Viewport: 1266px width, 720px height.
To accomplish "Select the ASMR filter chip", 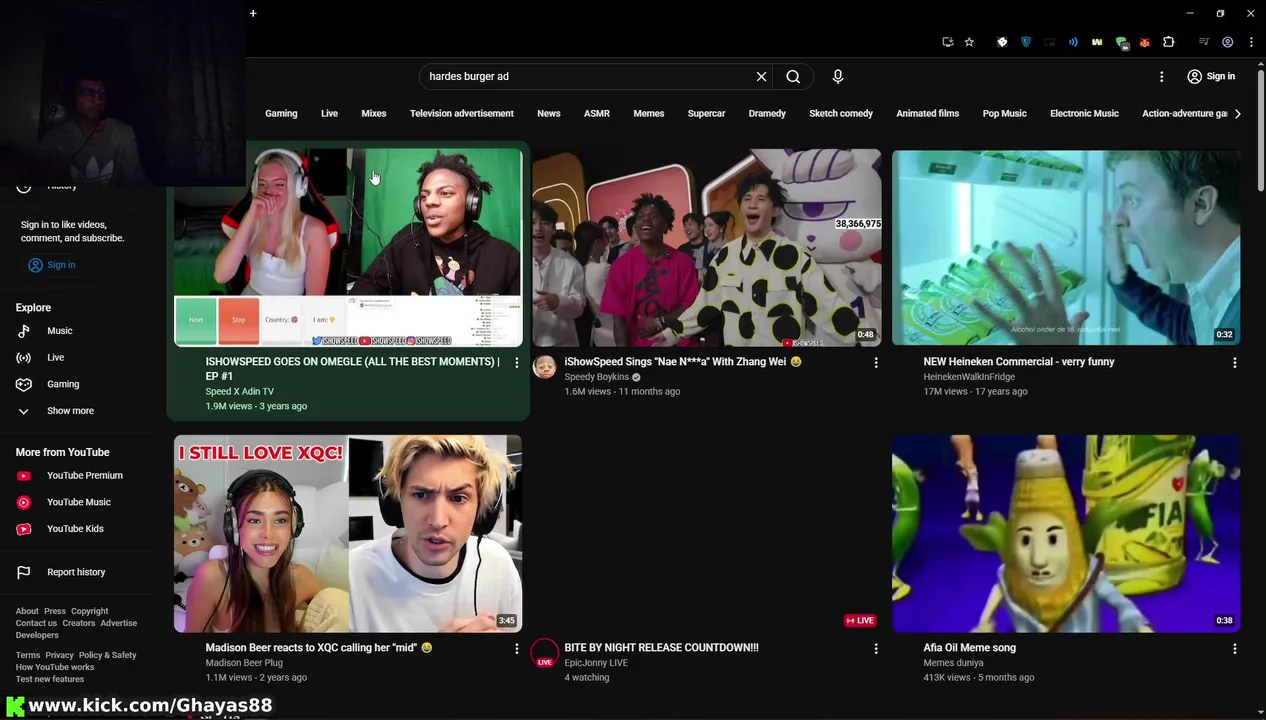I will tap(597, 114).
